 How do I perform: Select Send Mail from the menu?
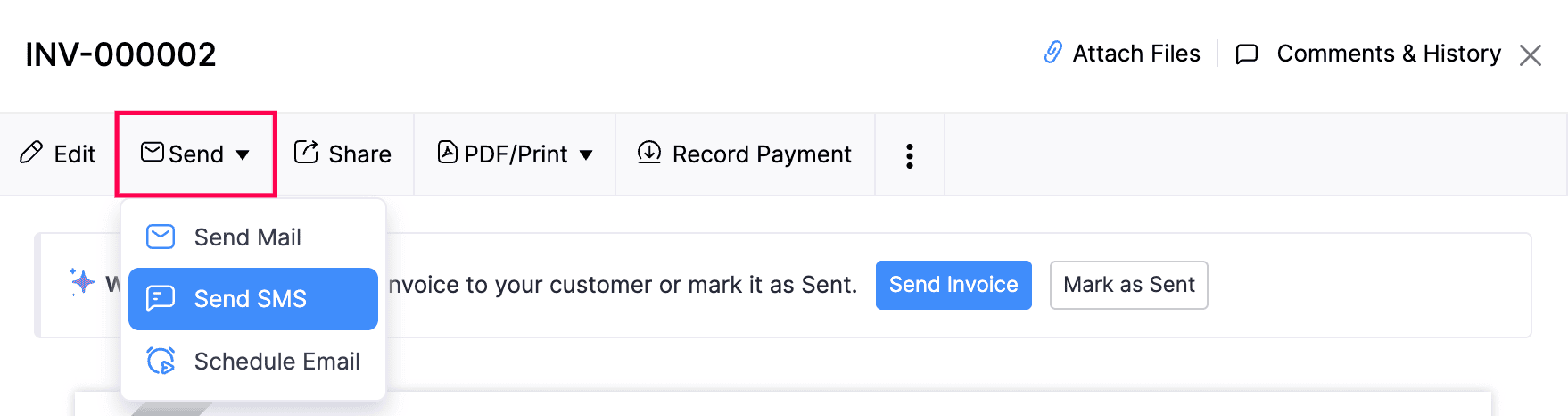(248, 237)
